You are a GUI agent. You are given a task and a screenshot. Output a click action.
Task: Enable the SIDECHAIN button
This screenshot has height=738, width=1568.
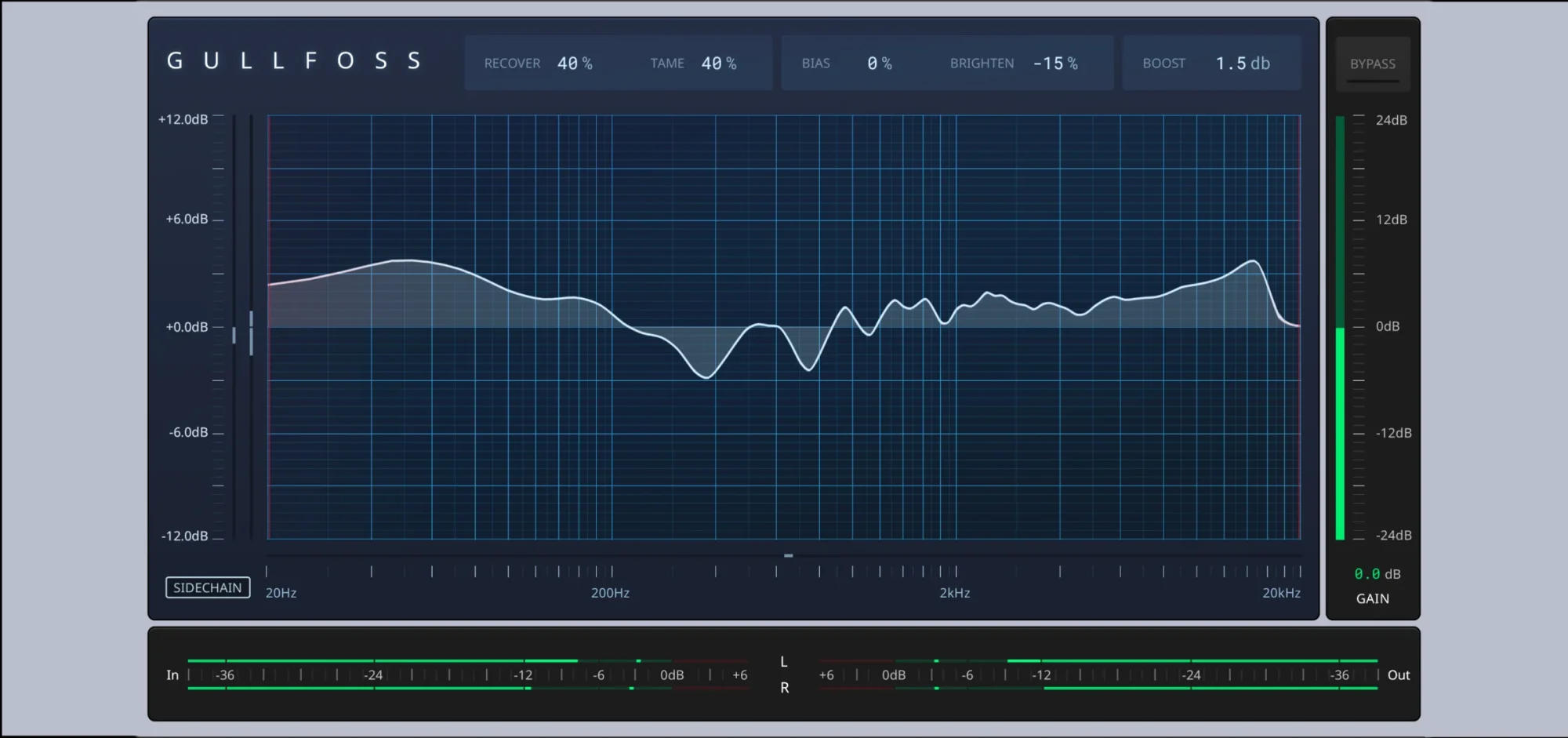208,587
